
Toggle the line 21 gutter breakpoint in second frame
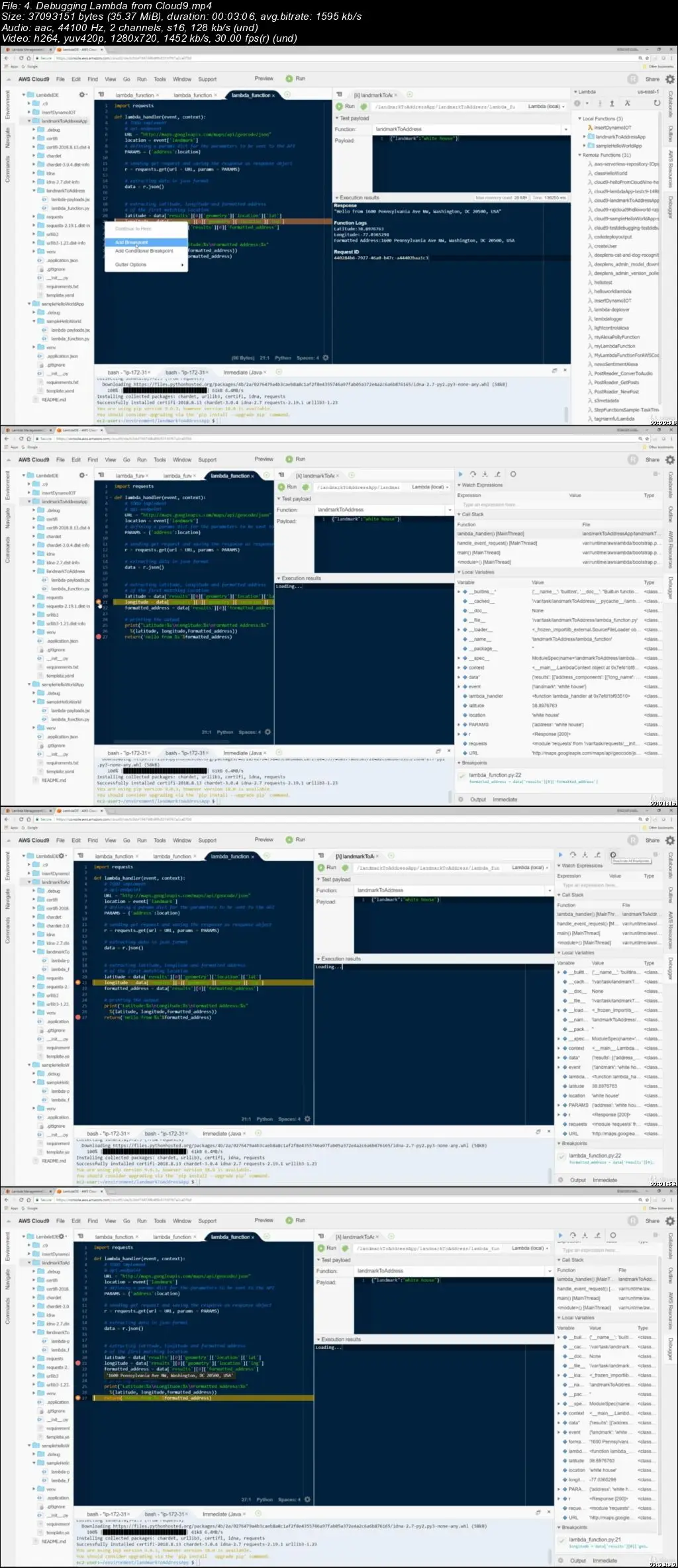99,602
